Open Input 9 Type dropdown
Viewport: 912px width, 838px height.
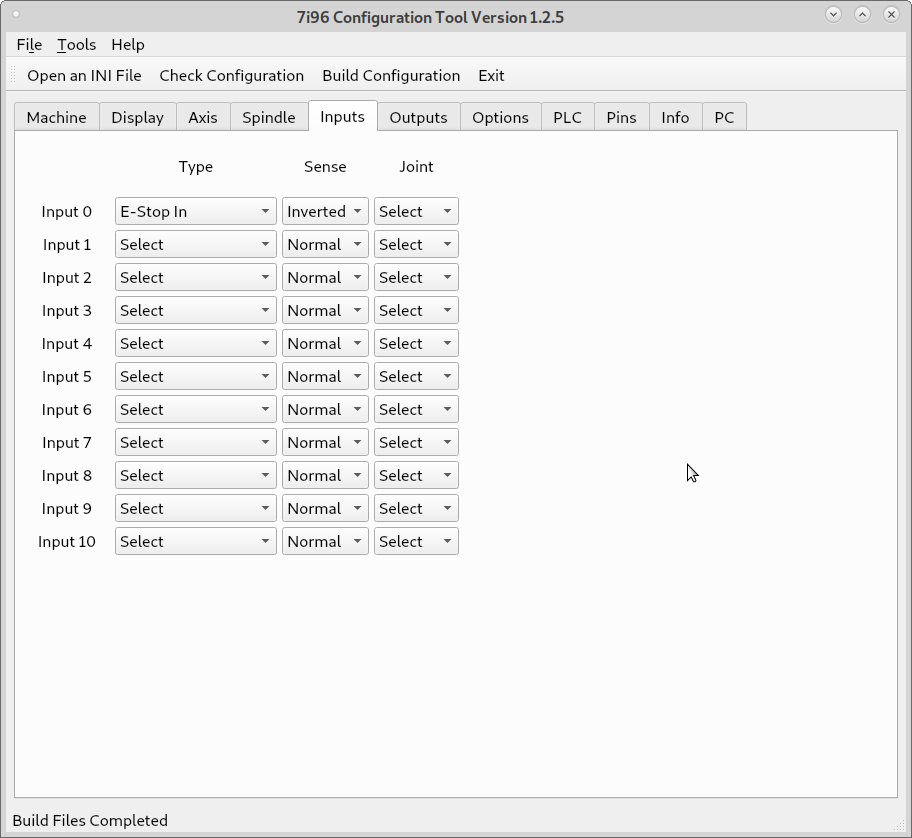195,508
